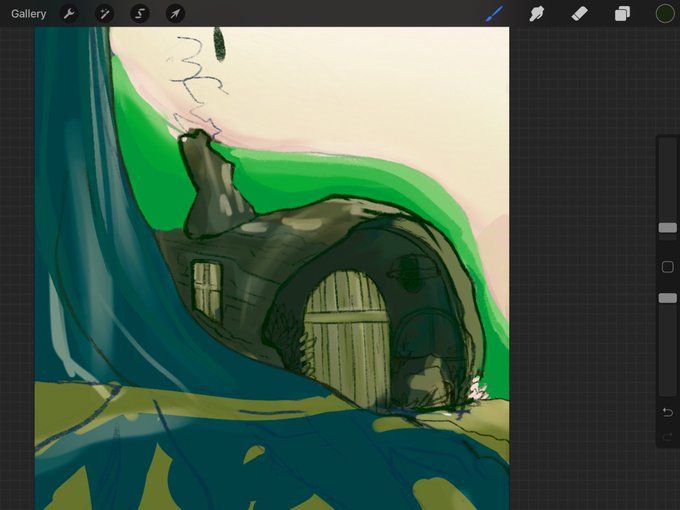Click the brush size slider handle
The height and width of the screenshot is (510, 680).
click(x=667, y=228)
